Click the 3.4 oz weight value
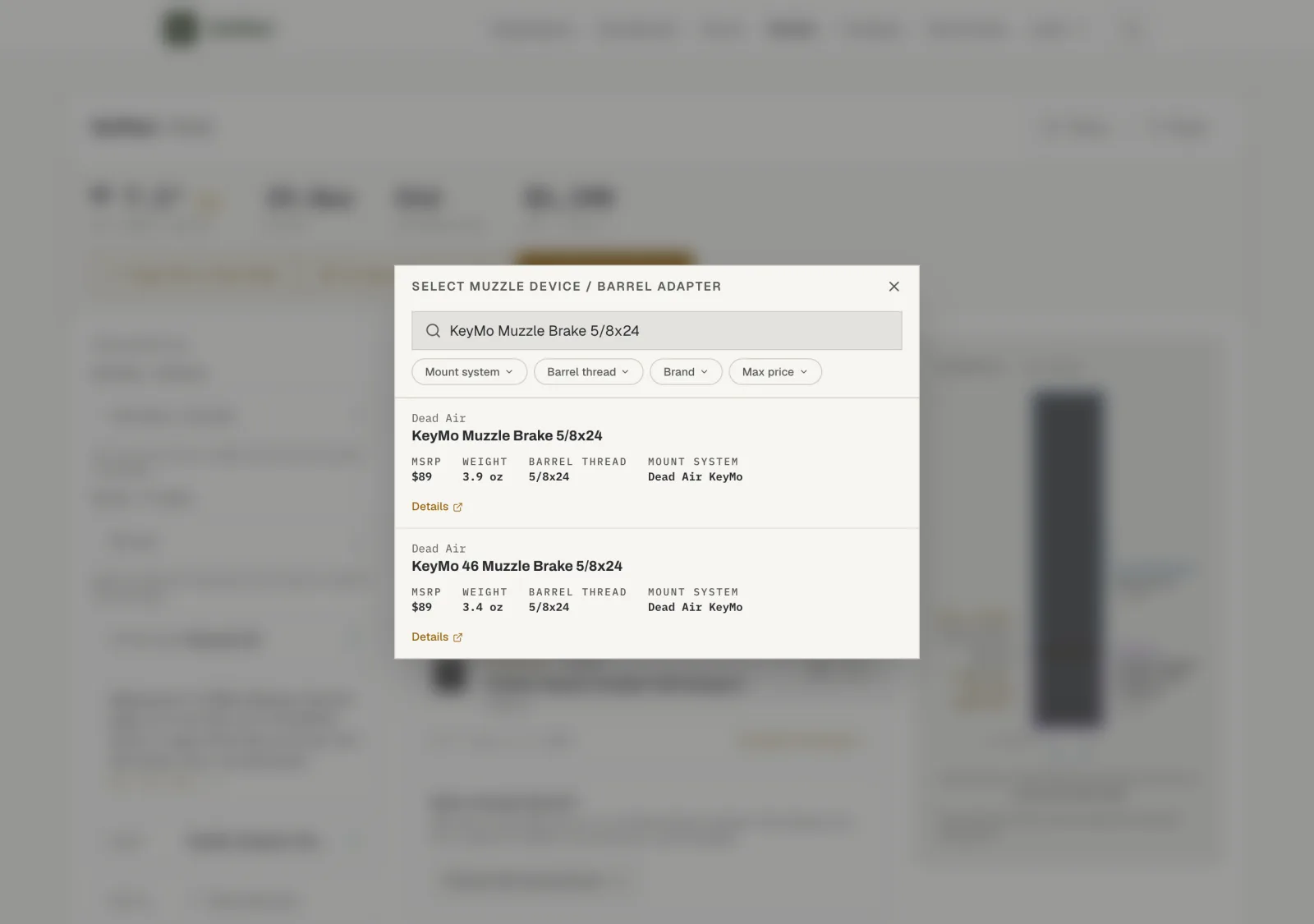The height and width of the screenshot is (924, 1314). tap(483, 608)
